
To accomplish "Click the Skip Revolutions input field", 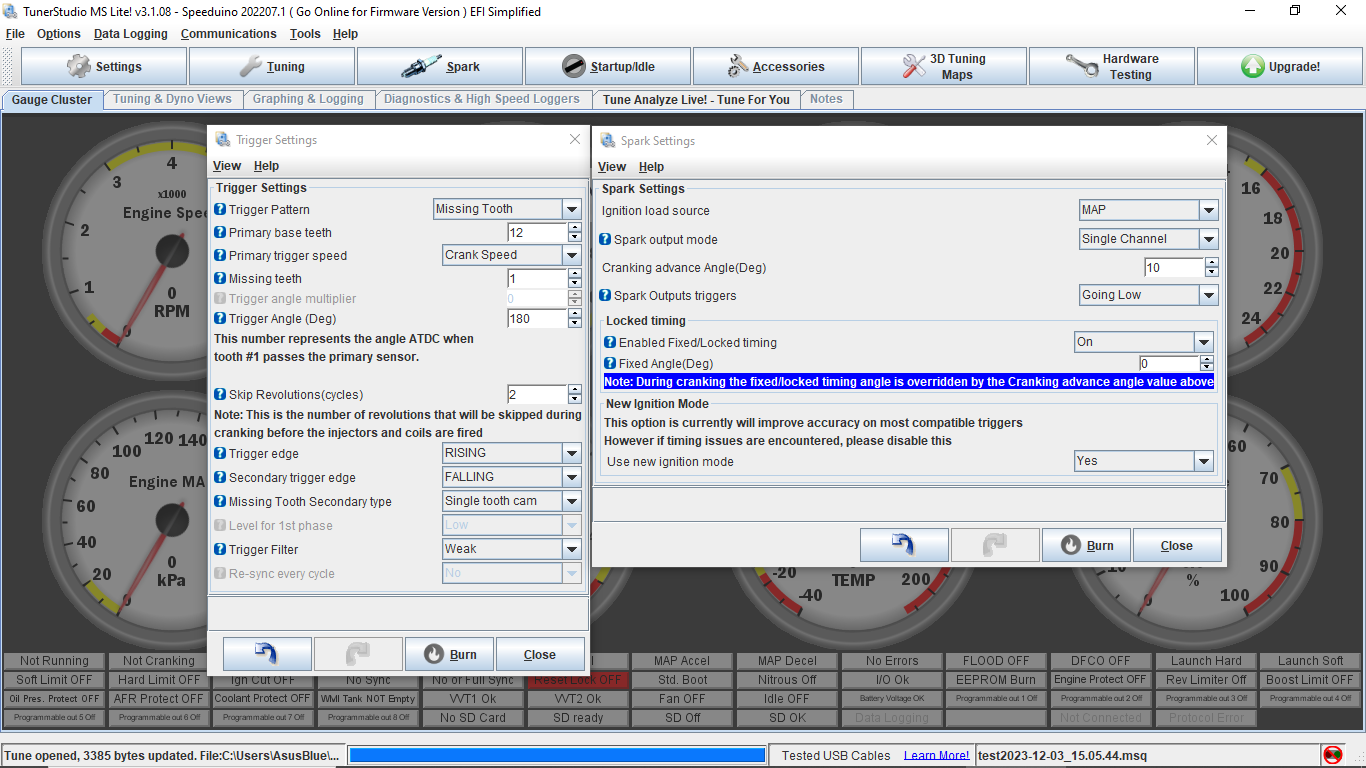I will coord(538,395).
